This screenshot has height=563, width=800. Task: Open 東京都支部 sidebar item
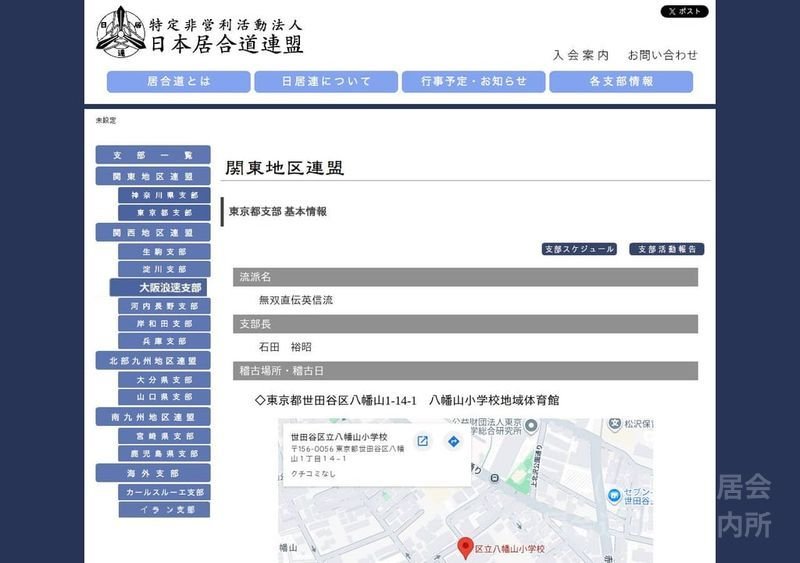click(x=164, y=213)
